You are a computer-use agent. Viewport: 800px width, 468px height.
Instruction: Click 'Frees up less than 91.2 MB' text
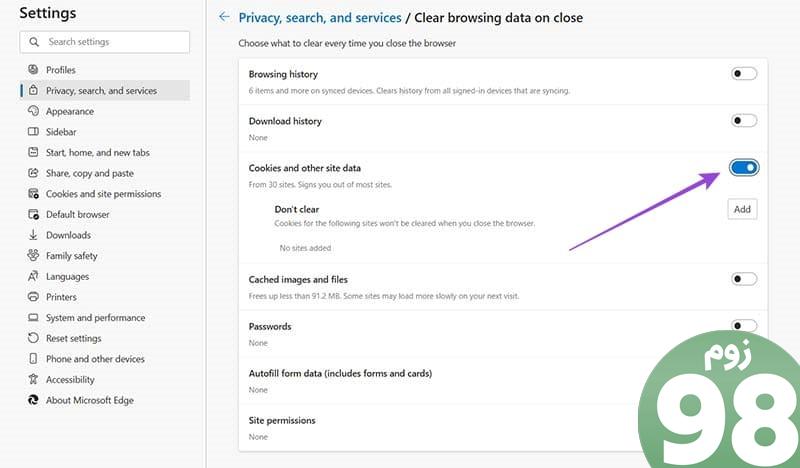[384, 296]
